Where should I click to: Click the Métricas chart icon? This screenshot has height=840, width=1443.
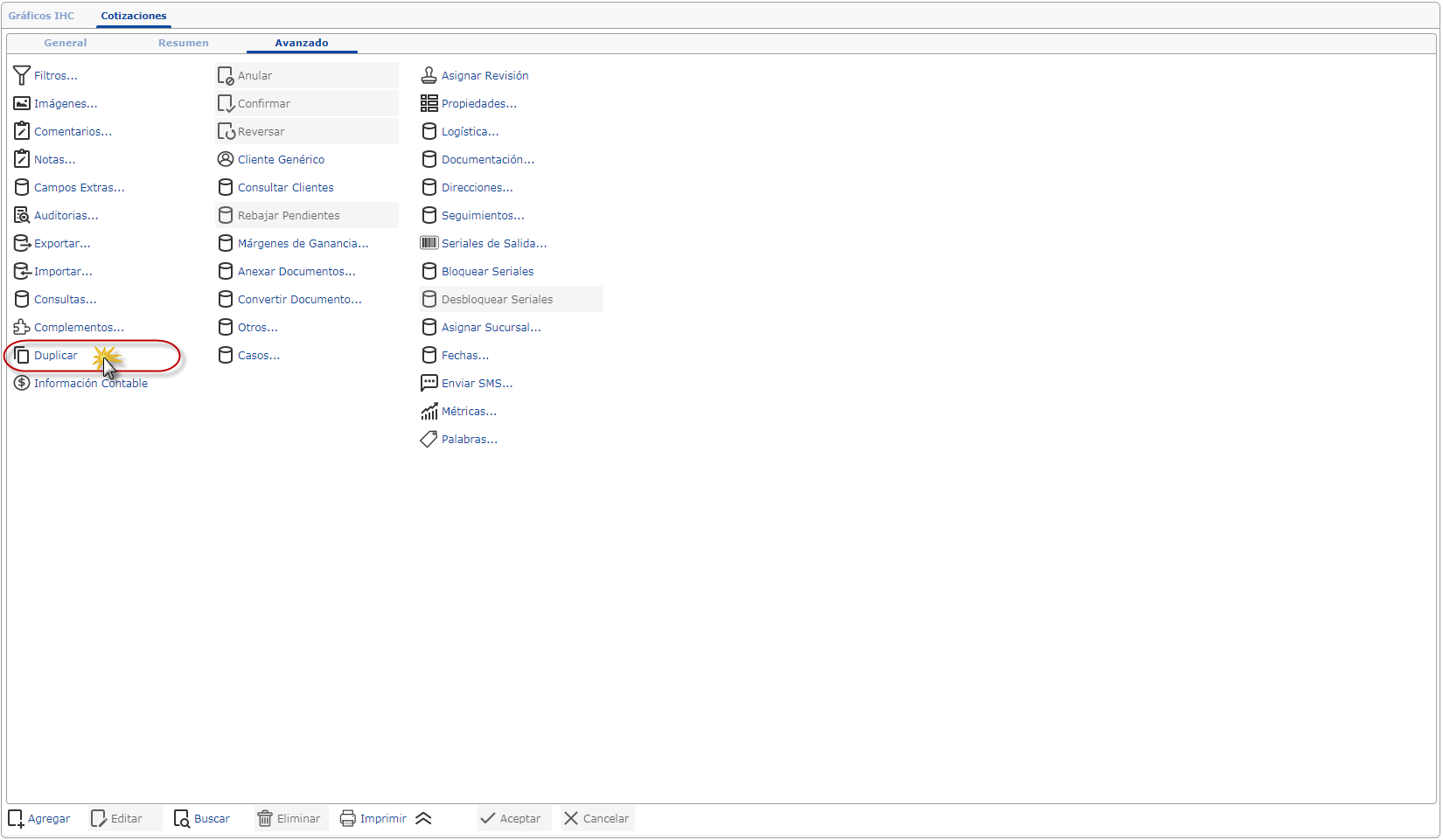429,412
